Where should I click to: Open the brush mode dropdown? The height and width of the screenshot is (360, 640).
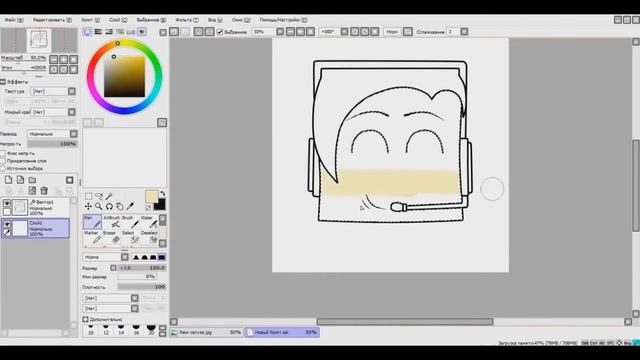click(106, 257)
